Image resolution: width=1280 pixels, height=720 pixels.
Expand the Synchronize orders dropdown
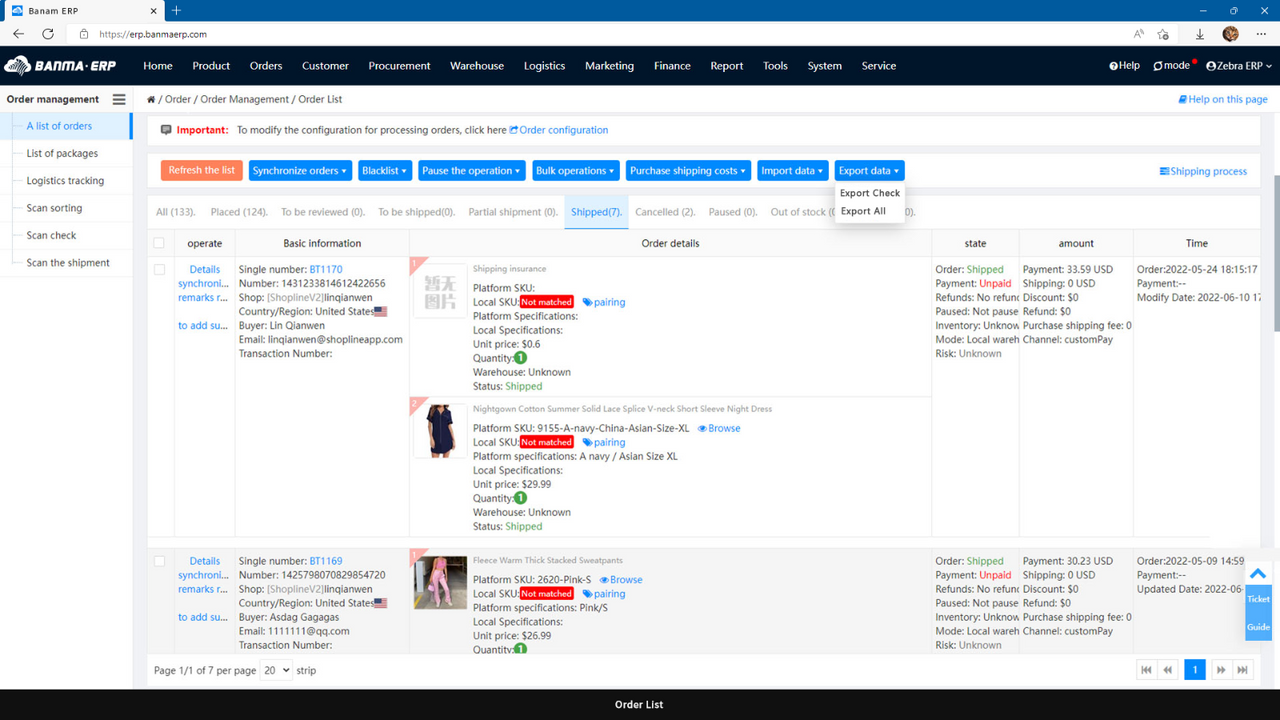tap(300, 170)
